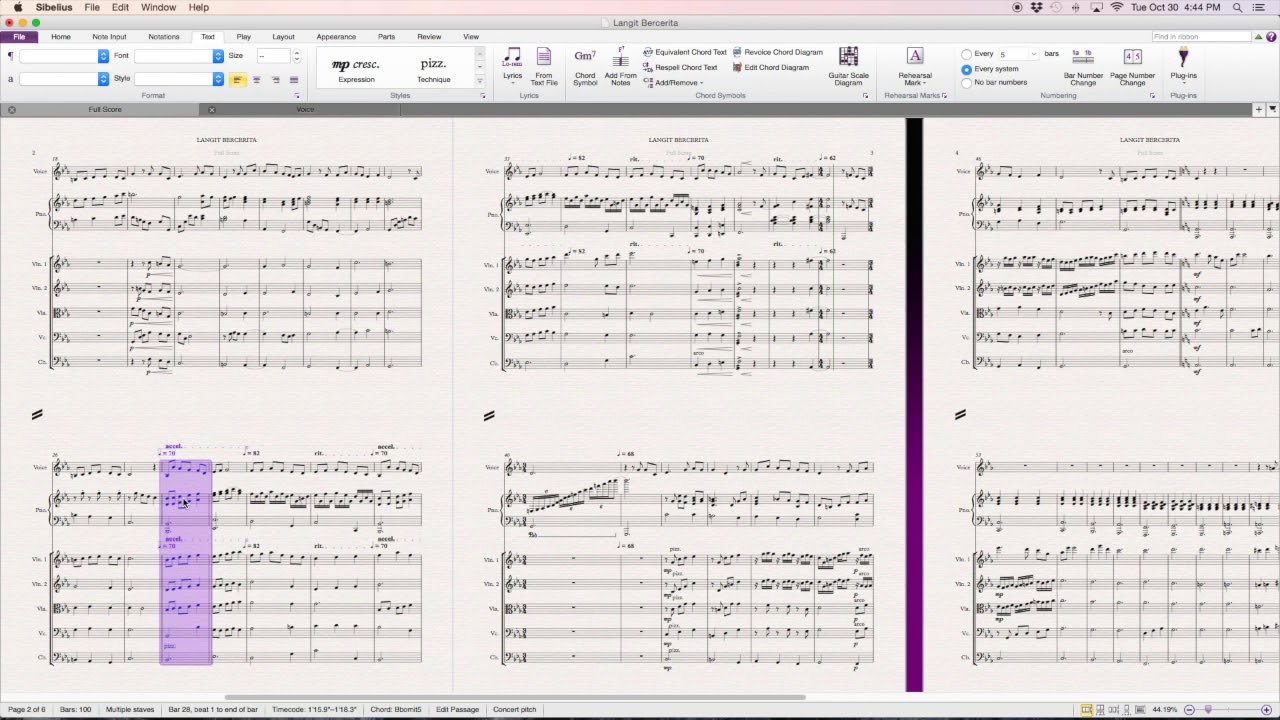The width and height of the screenshot is (1280, 720).
Task: Click Add From Notes chord tool
Action: point(620,66)
